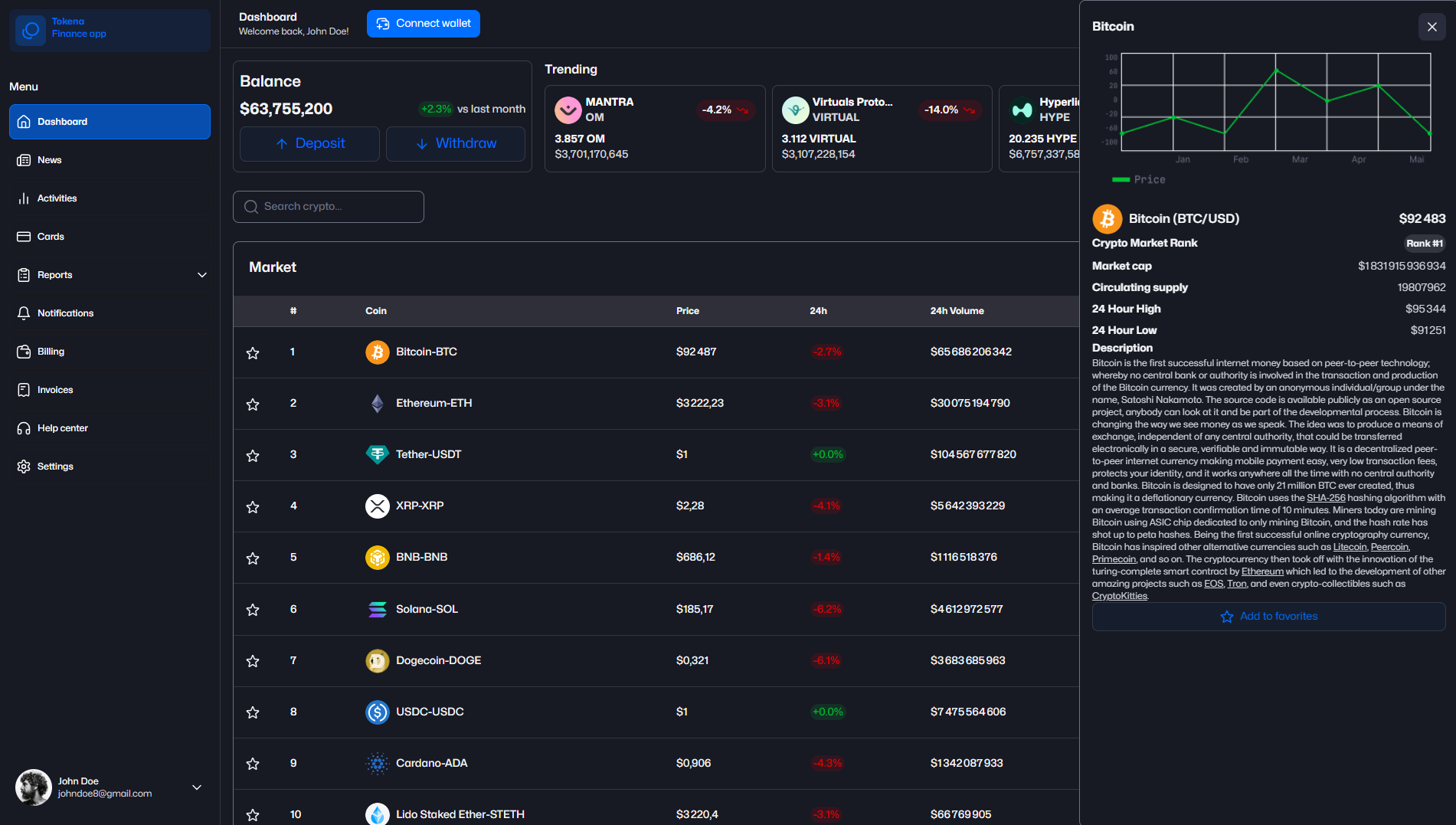Toggle favorite star for Cardano-ADA row
Image resolution: width=1456 pixels, height=825 pixels.
tap(253, 764)
